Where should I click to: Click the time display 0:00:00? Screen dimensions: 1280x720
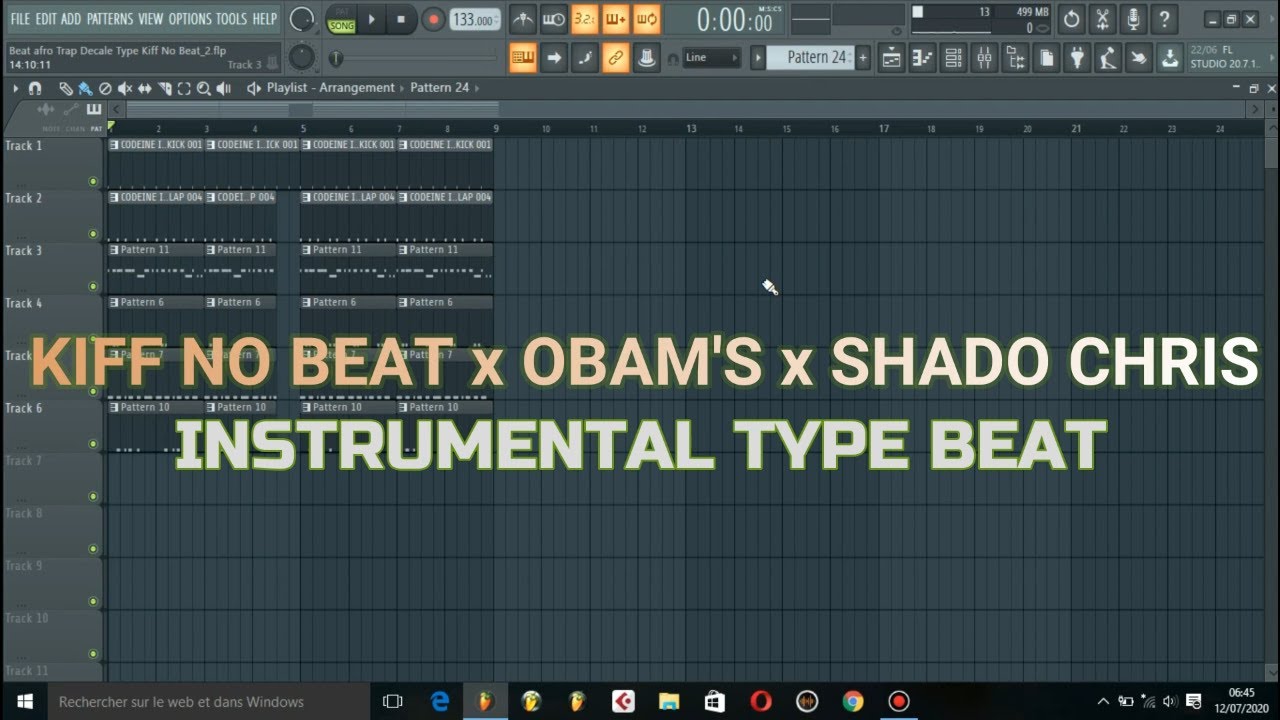(x=735, y=20)
